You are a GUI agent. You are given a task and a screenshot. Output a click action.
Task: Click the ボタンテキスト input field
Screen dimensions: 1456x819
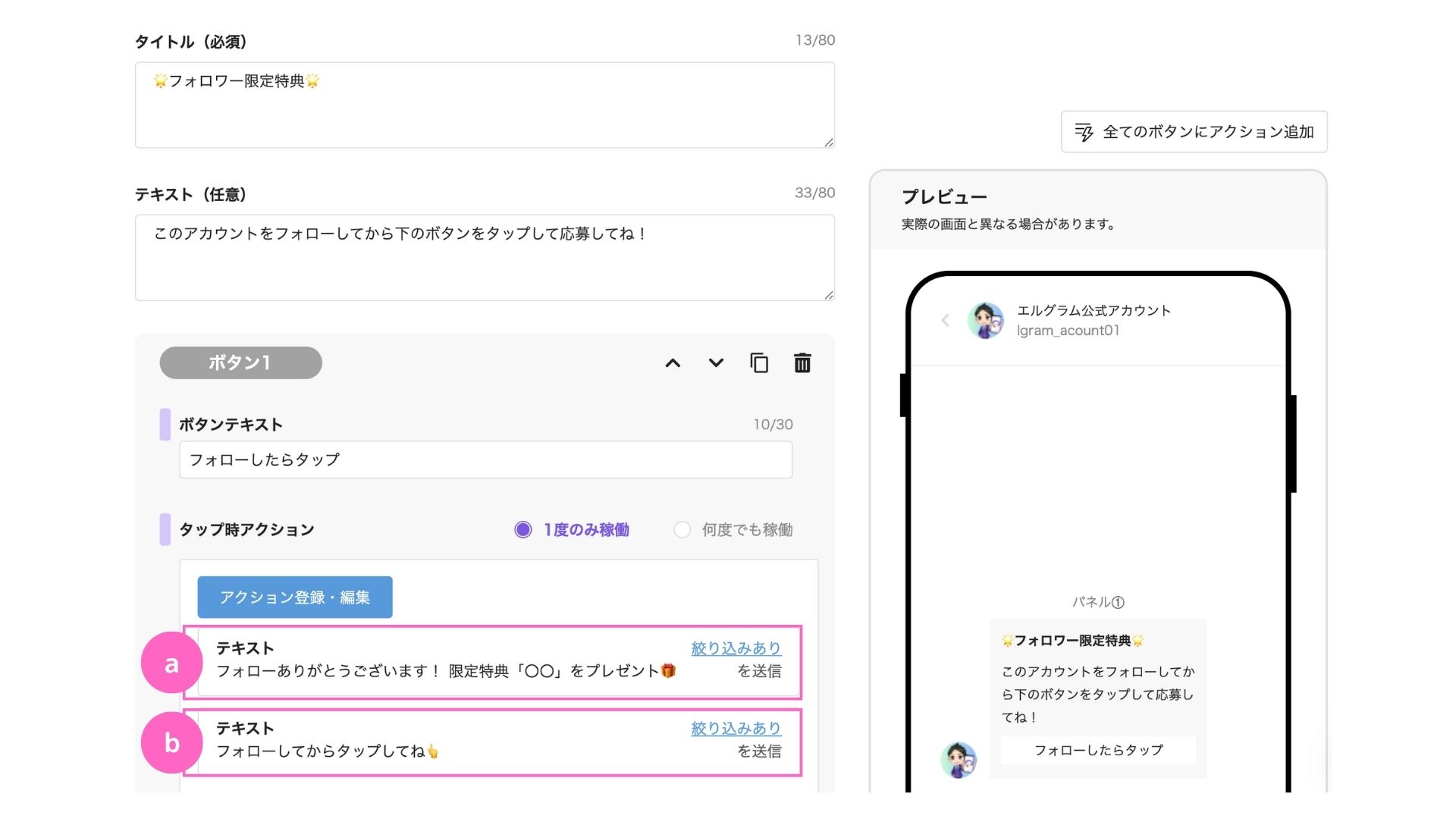click(485, 460)
